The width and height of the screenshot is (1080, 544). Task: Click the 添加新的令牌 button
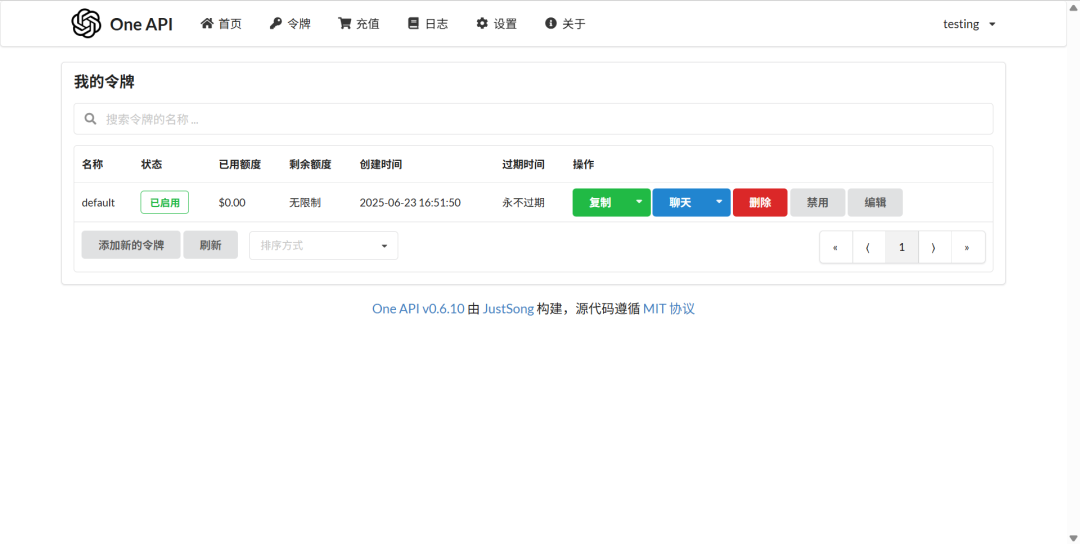coord(130,245)
